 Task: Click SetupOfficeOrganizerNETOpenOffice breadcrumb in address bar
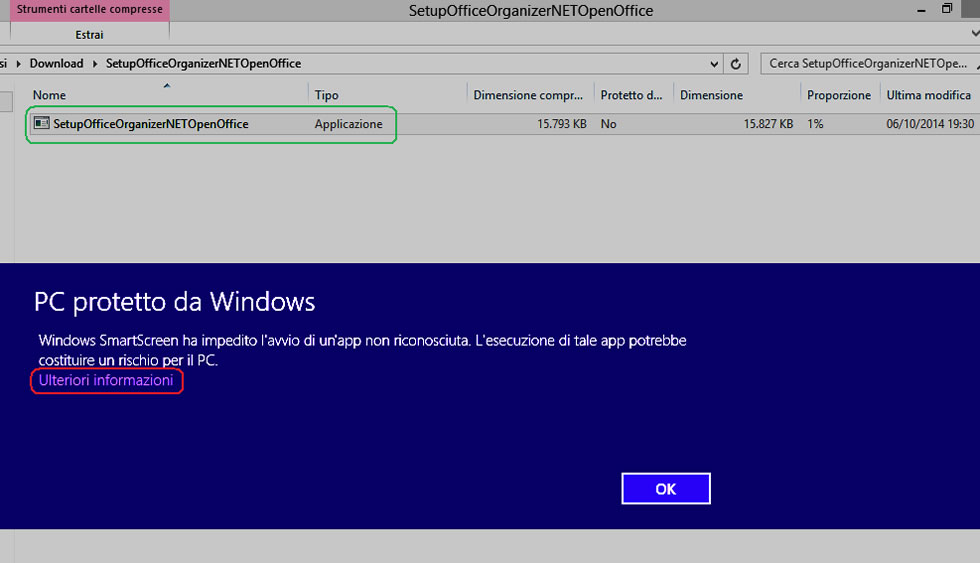(203, 64)
